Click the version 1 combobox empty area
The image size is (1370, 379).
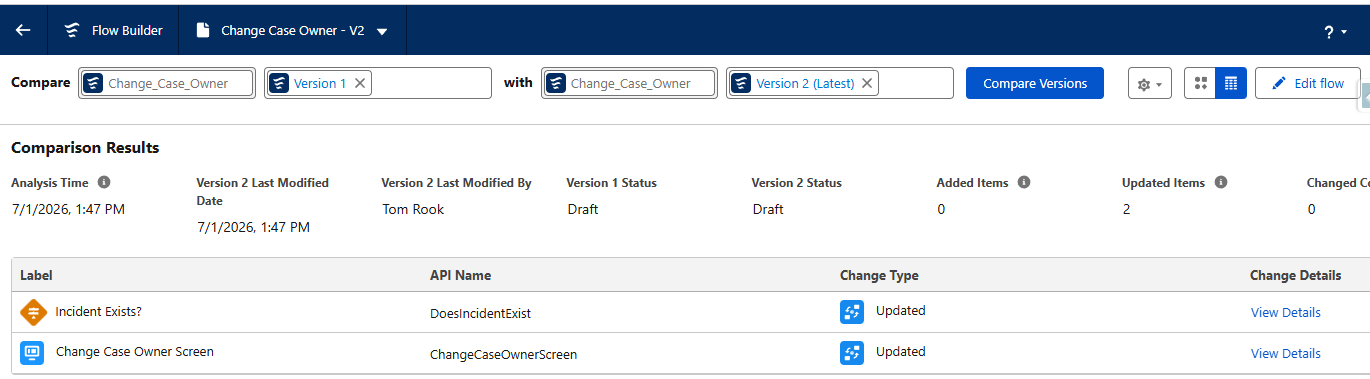point(430,83)
